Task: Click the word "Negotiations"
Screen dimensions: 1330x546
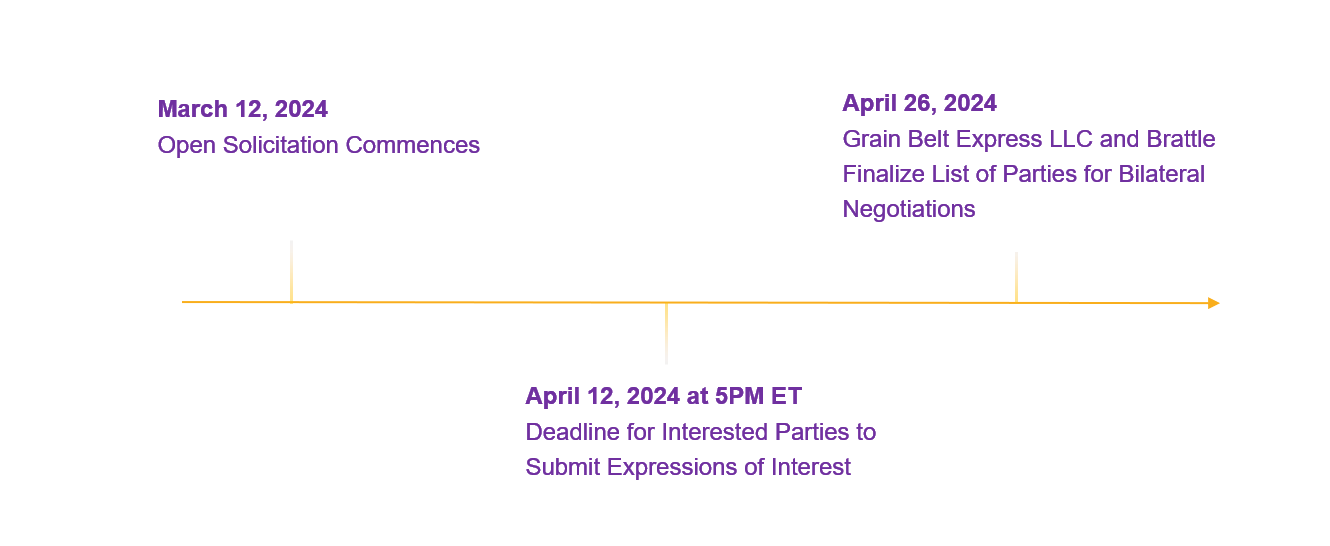Action: coord(909,209)
